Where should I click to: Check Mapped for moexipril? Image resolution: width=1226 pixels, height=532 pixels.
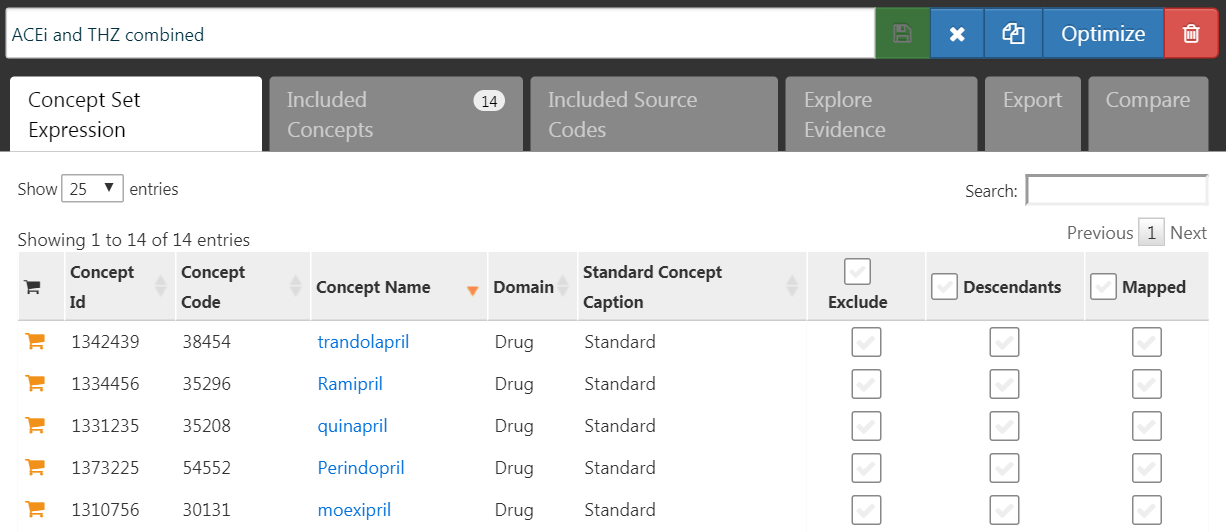tap(1146, 510)
